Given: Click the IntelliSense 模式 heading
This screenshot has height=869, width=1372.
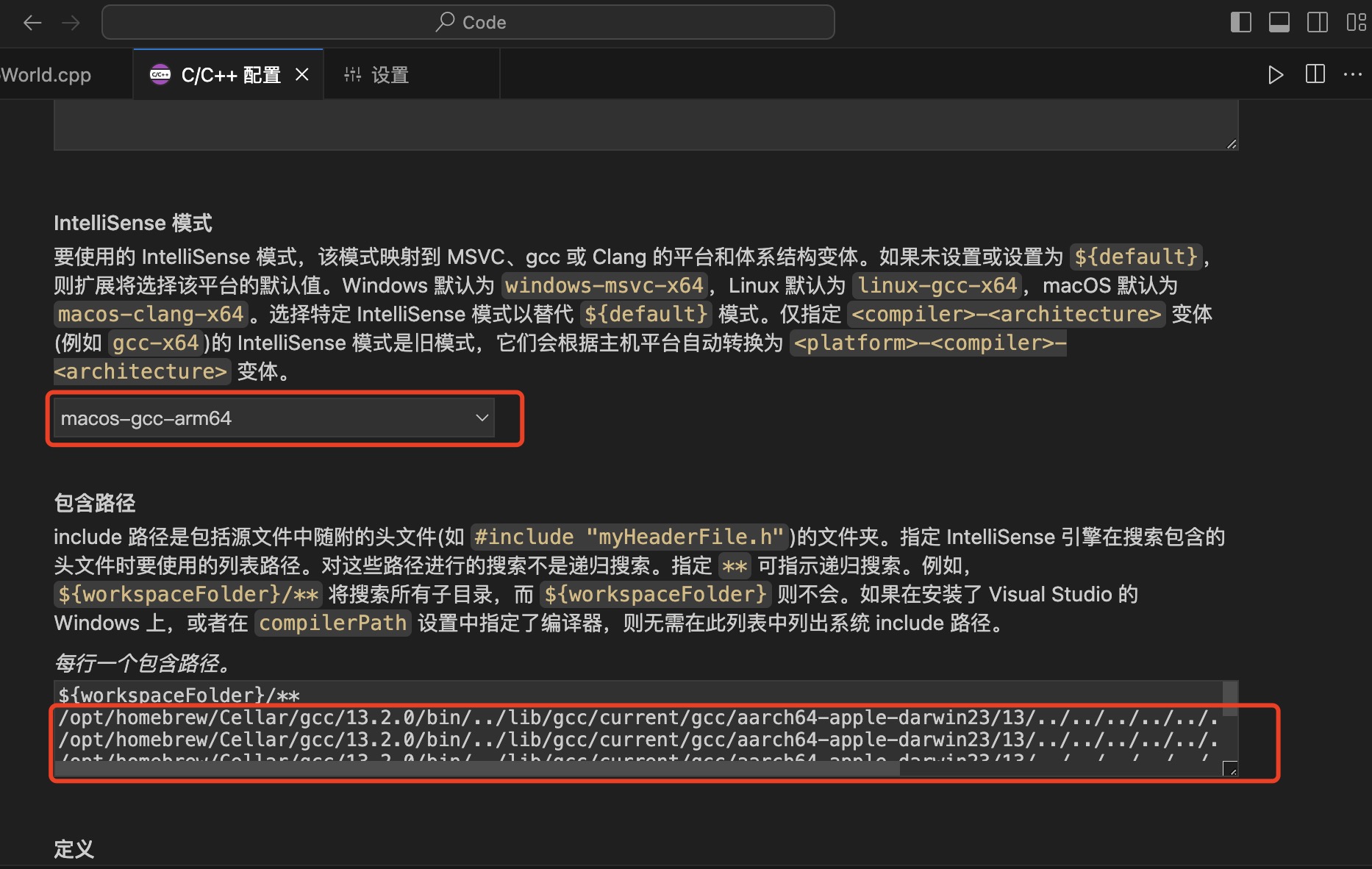Looking at the screenshot, I should tap(133, 223).
